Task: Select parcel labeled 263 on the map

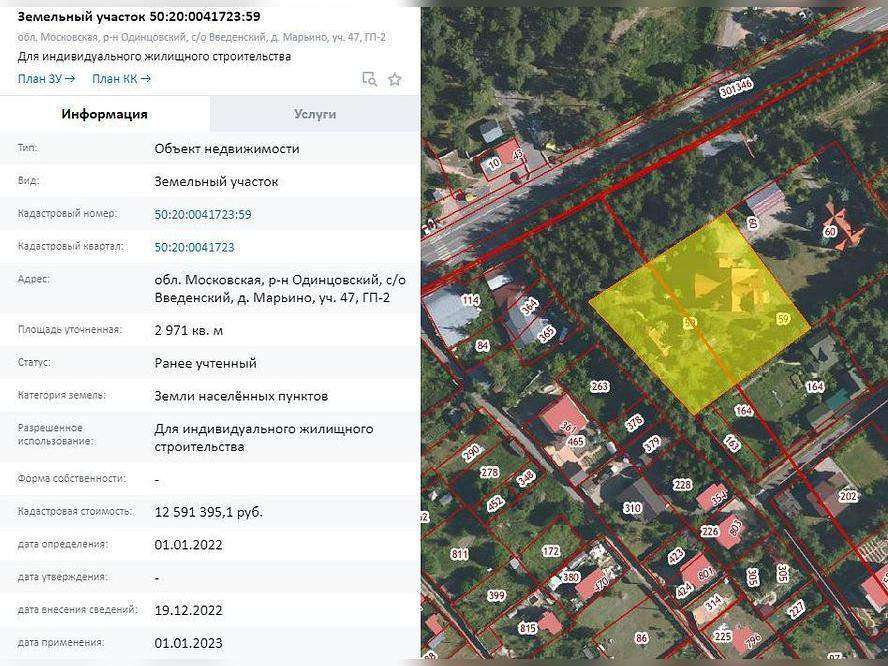Action: (599, 387)
